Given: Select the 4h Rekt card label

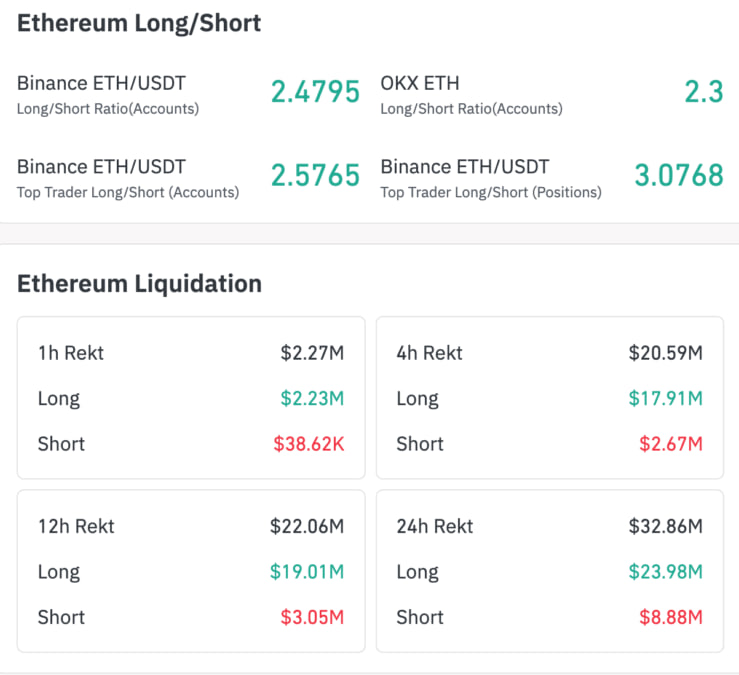Looking at the screenshot, I should coord(429,352).
